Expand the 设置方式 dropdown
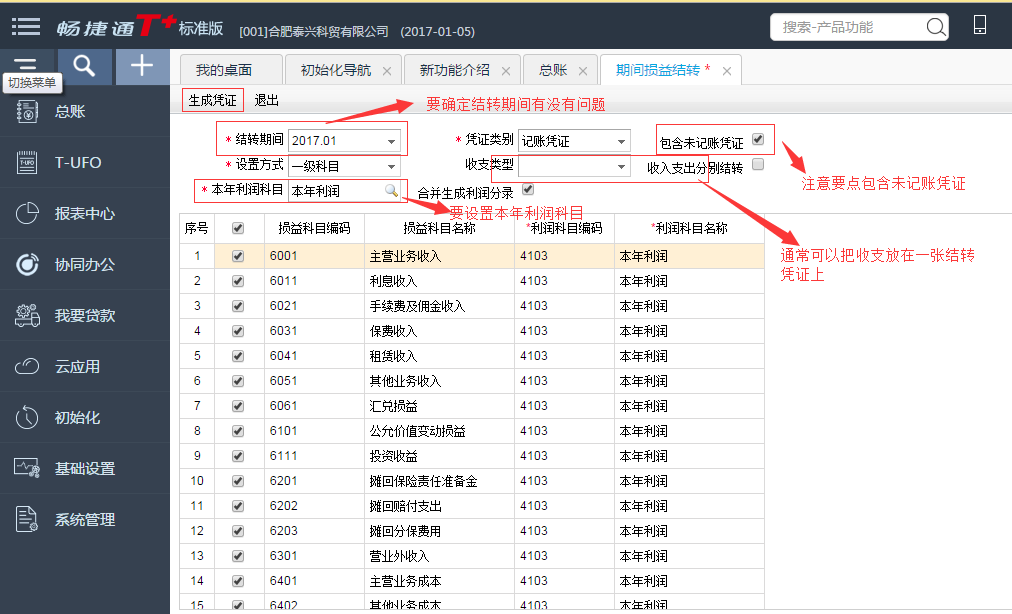Viewport: 1012px width, 614px height. point(391,167)
